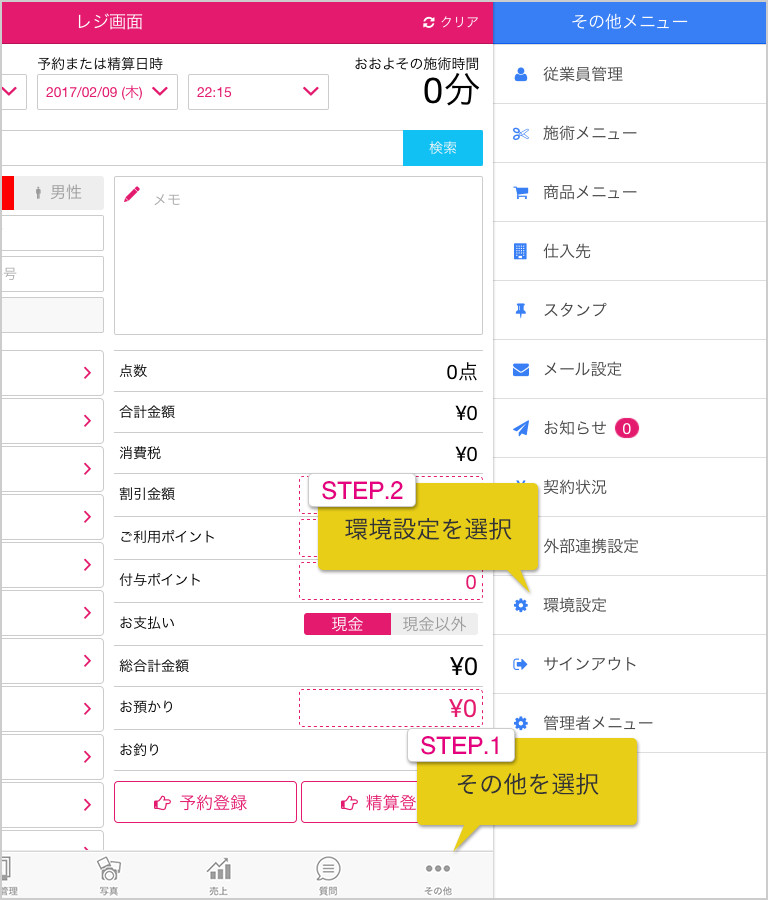This screenshot has height=900, width=768.
Task: Click the sign-out arrow icon サインアウト
Action: 520,664
